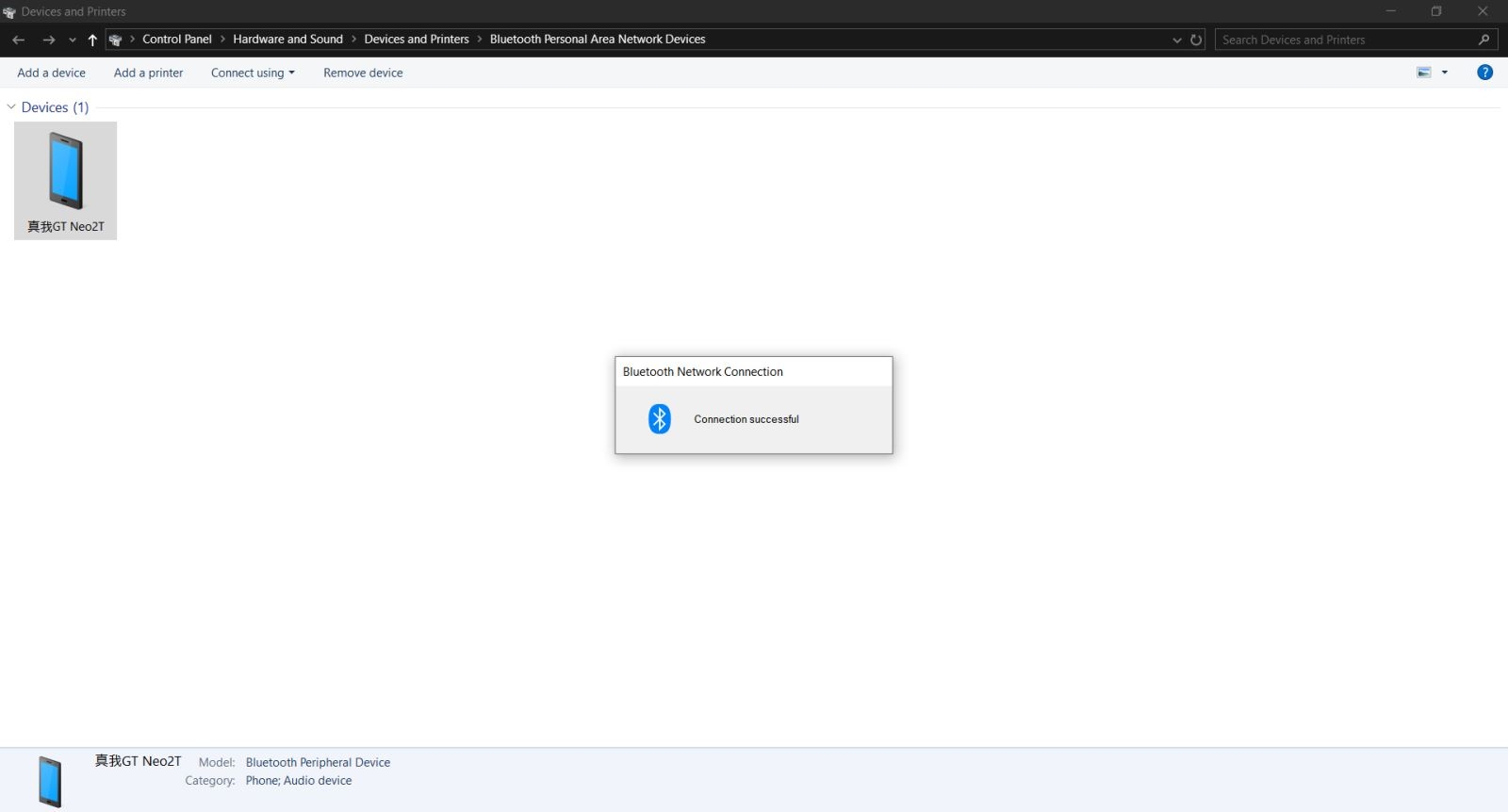Image resolution: width=1508 pixels, height=812 pixels.
Task: Open the address bar history dropdown
Action: (x=1176, y=40)
